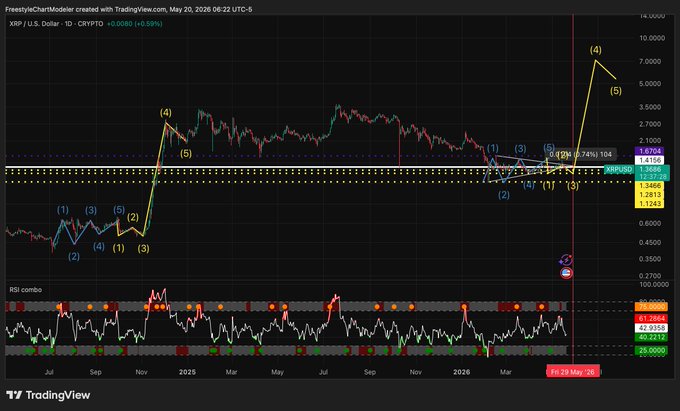
Task: Click the yellow 1.3466 price label
Action: (x=649, y=186)
